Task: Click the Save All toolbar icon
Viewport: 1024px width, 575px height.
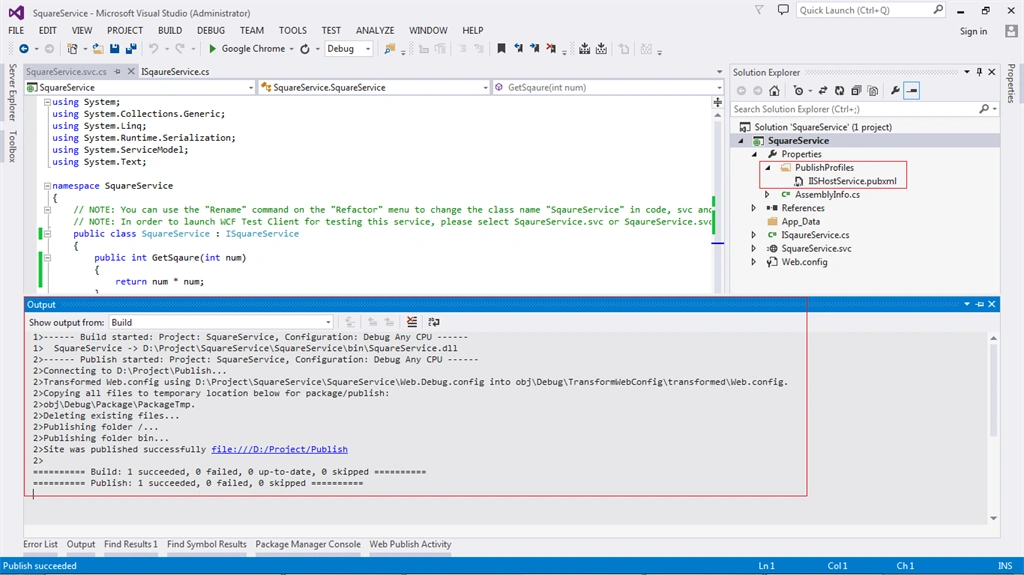Action: (131, 49)
